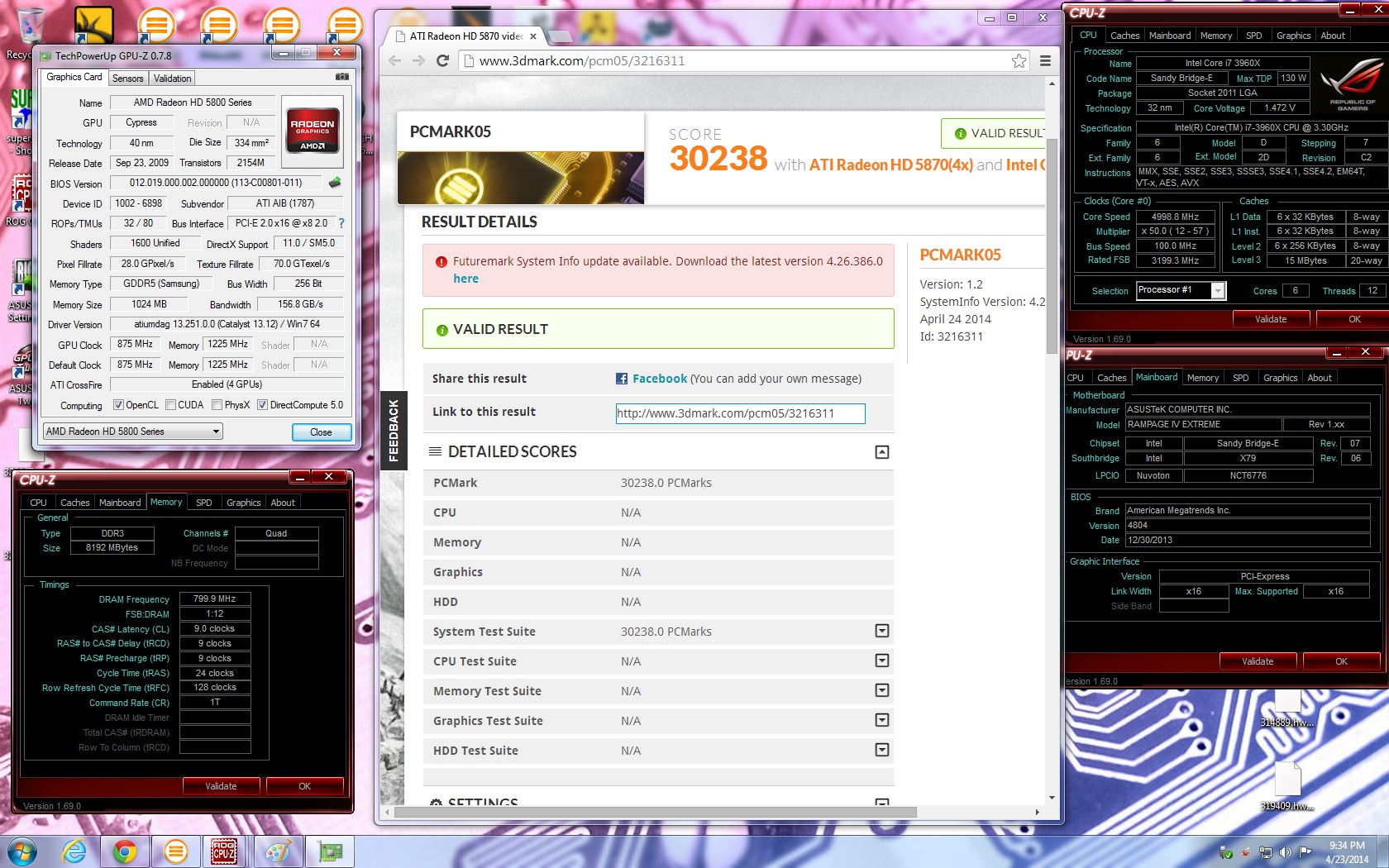
Task: Click the score value 30238
Action: (718, 159)
